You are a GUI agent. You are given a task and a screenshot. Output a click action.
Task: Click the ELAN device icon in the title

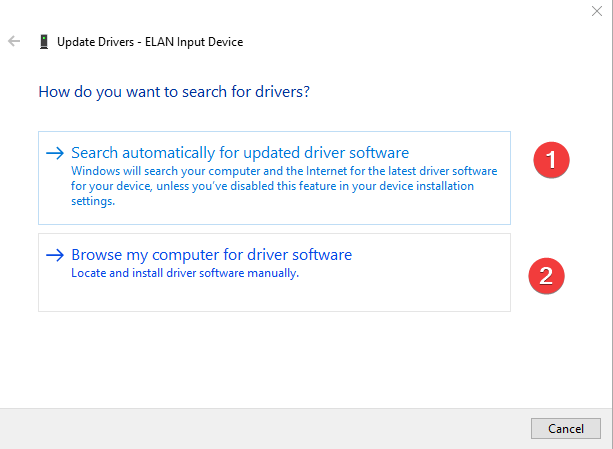(44, 42)
